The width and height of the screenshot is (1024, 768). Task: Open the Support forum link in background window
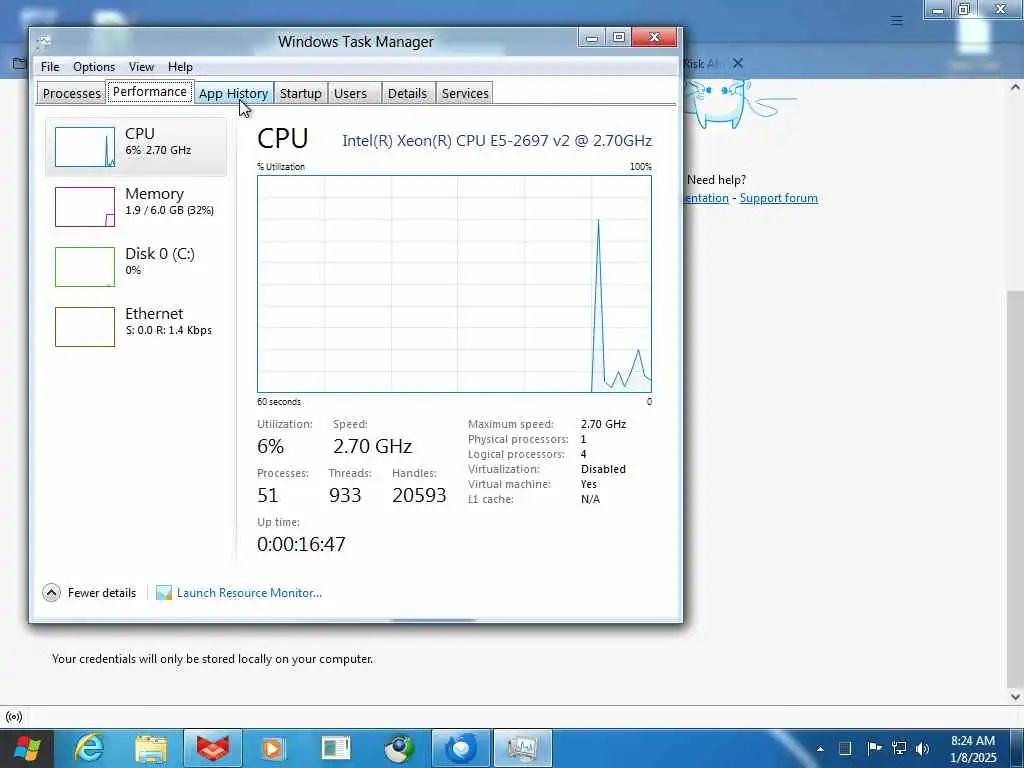tap(778, 198)
